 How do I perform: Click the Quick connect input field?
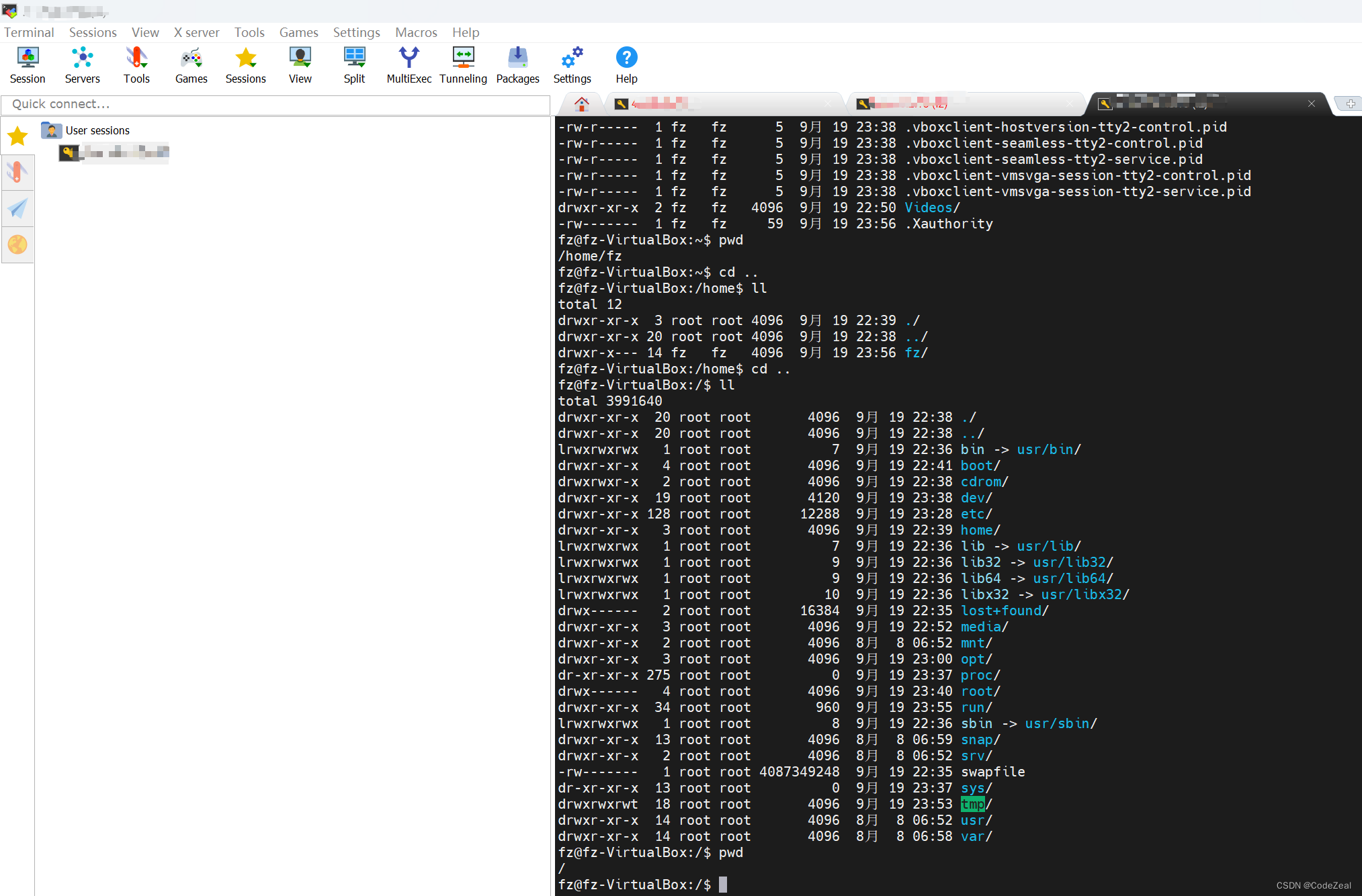(x=275, y=104)
